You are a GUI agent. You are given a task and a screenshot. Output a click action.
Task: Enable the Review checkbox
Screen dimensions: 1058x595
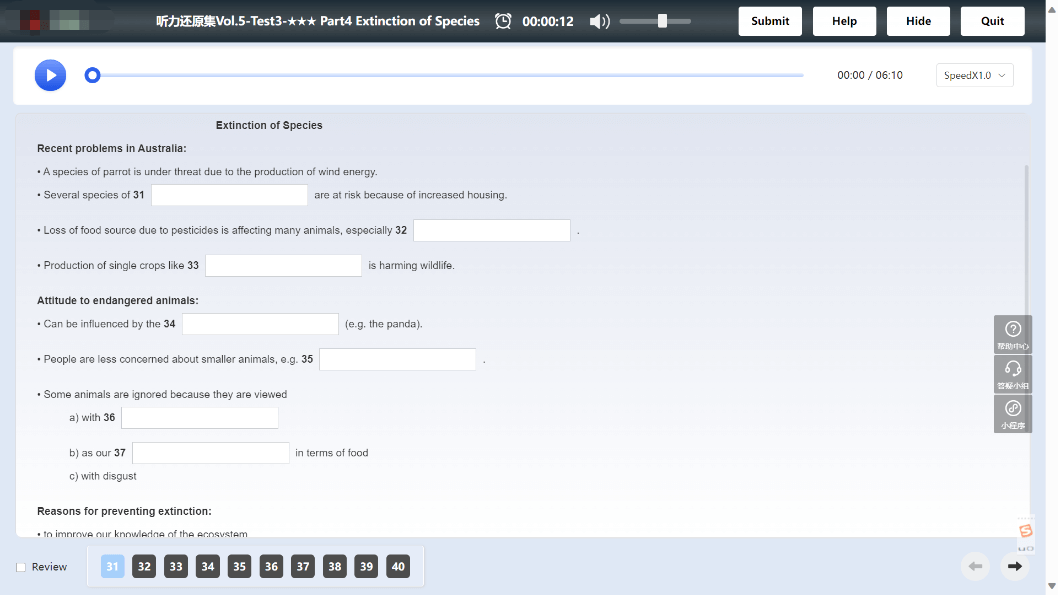21,567
